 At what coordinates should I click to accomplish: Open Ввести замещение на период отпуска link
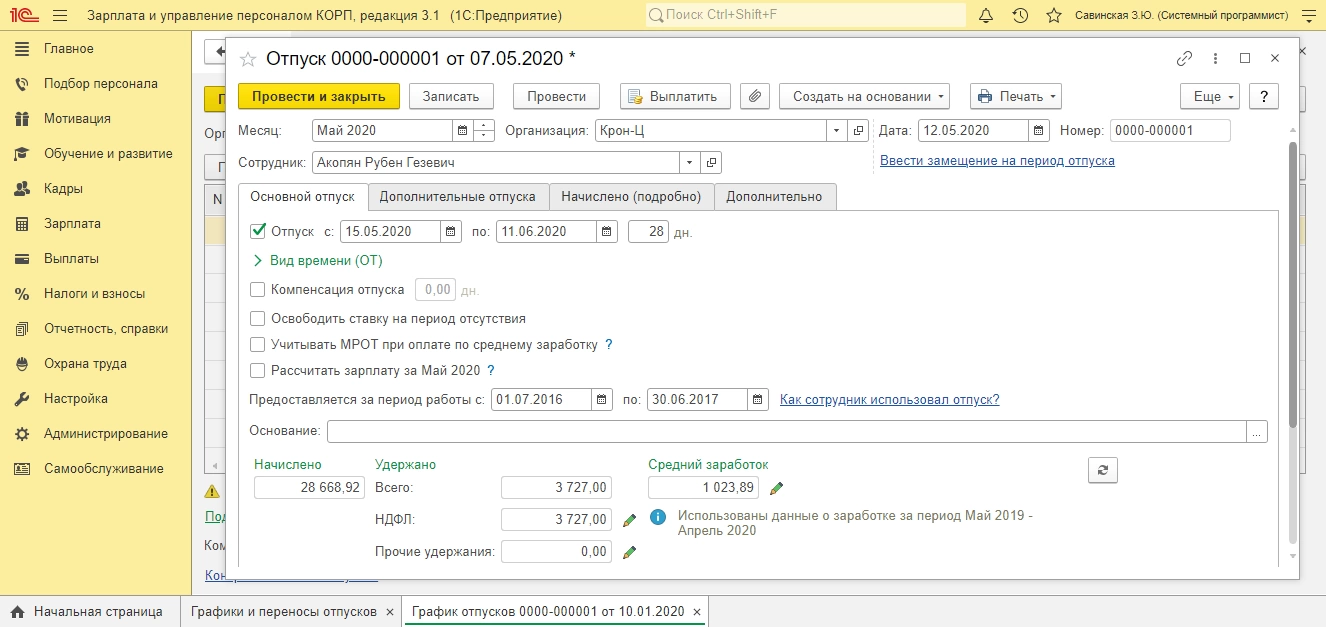(997, 160)
